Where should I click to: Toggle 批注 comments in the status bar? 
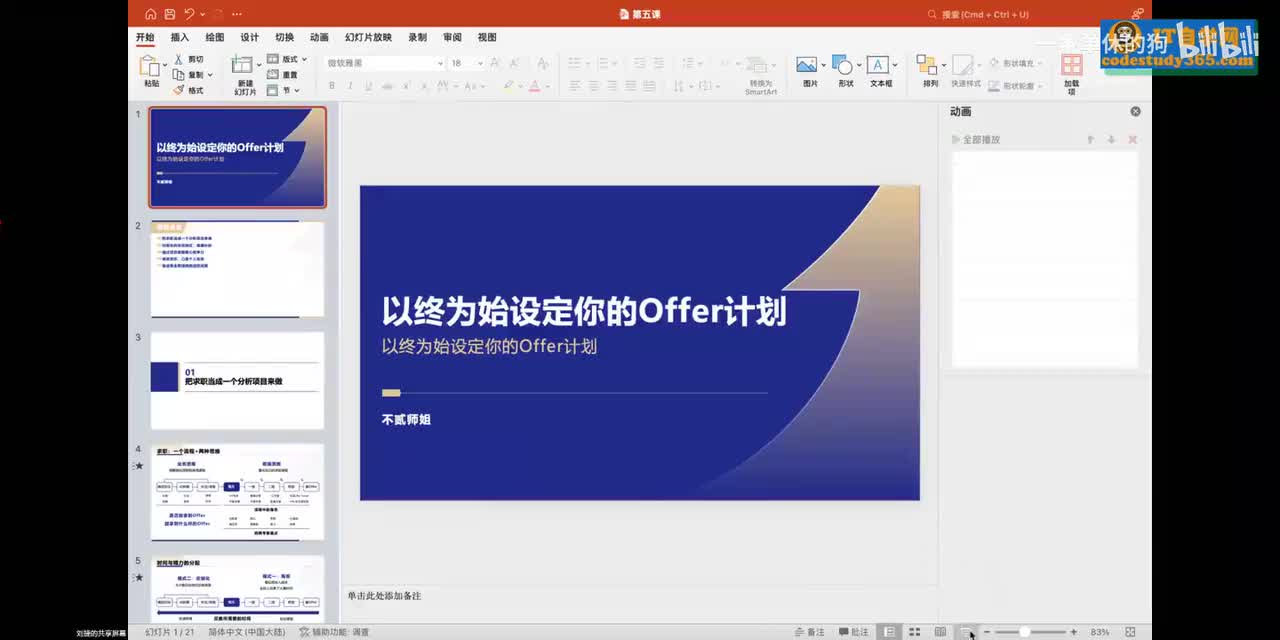coord(854,632)
